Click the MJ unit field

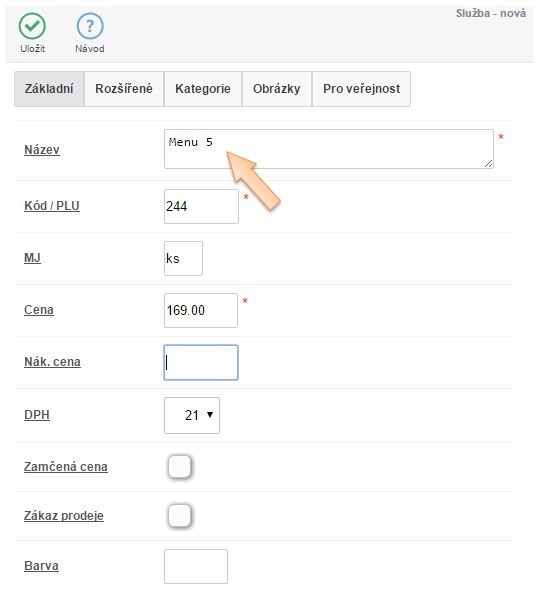point(183,258)
